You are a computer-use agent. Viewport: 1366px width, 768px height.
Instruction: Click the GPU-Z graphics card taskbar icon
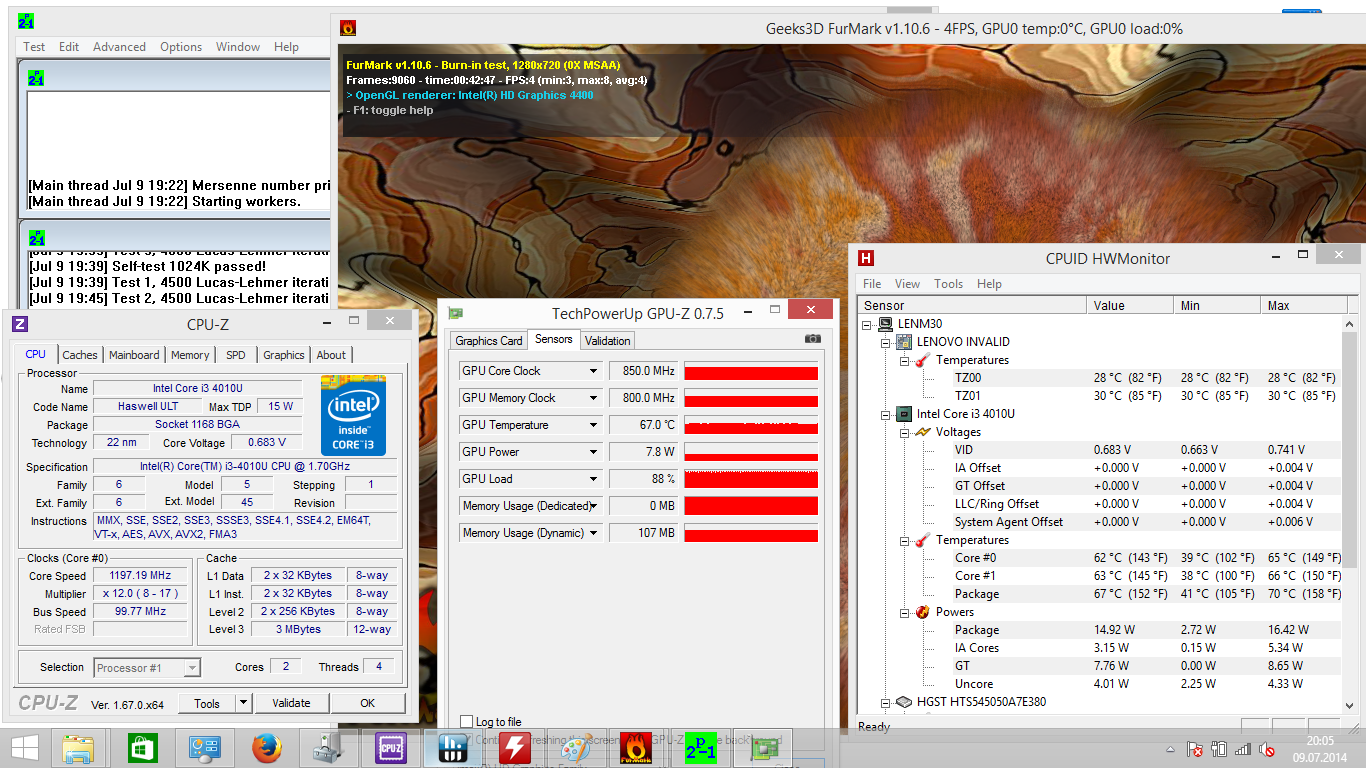click(x=762, y=748)
